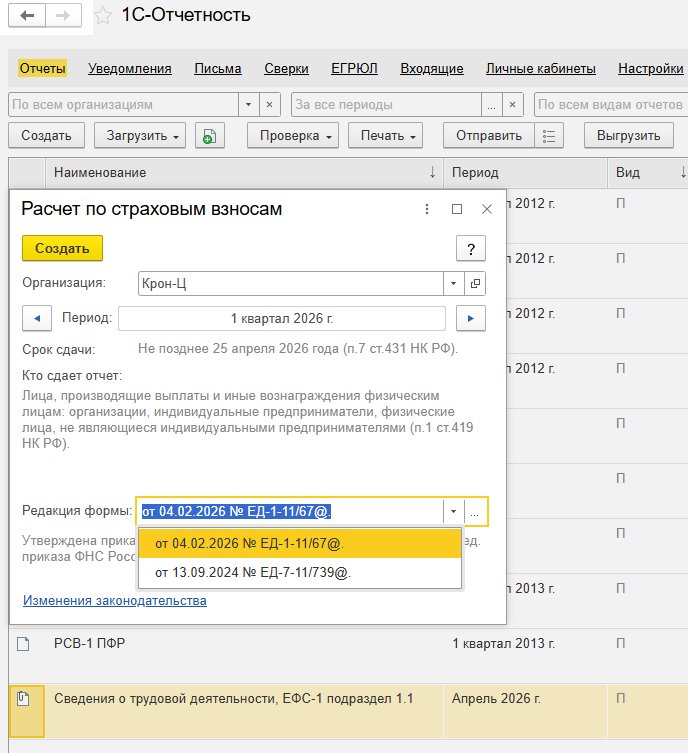Open Изменения законодательства link

coord(115,600)
